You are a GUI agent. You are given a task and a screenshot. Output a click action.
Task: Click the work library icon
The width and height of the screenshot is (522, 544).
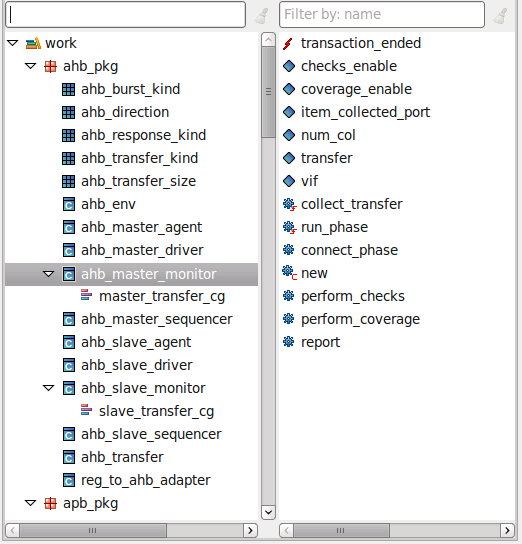[33, 43]
